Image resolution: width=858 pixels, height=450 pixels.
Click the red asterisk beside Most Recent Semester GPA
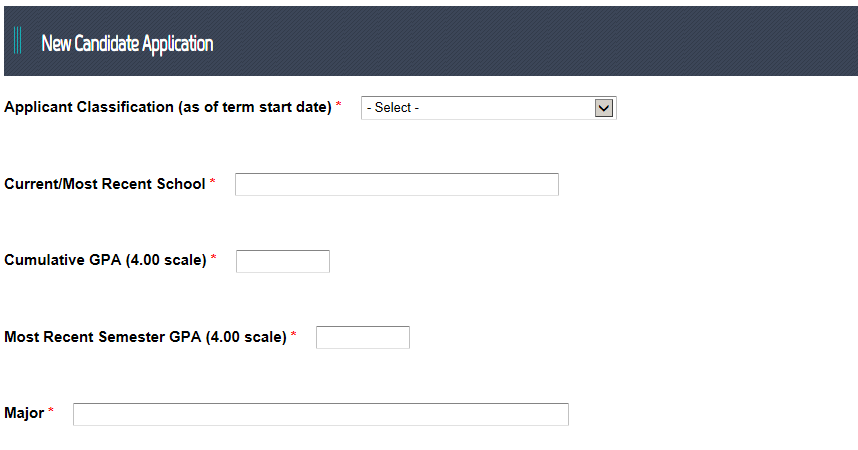click(x=294, y=336)
